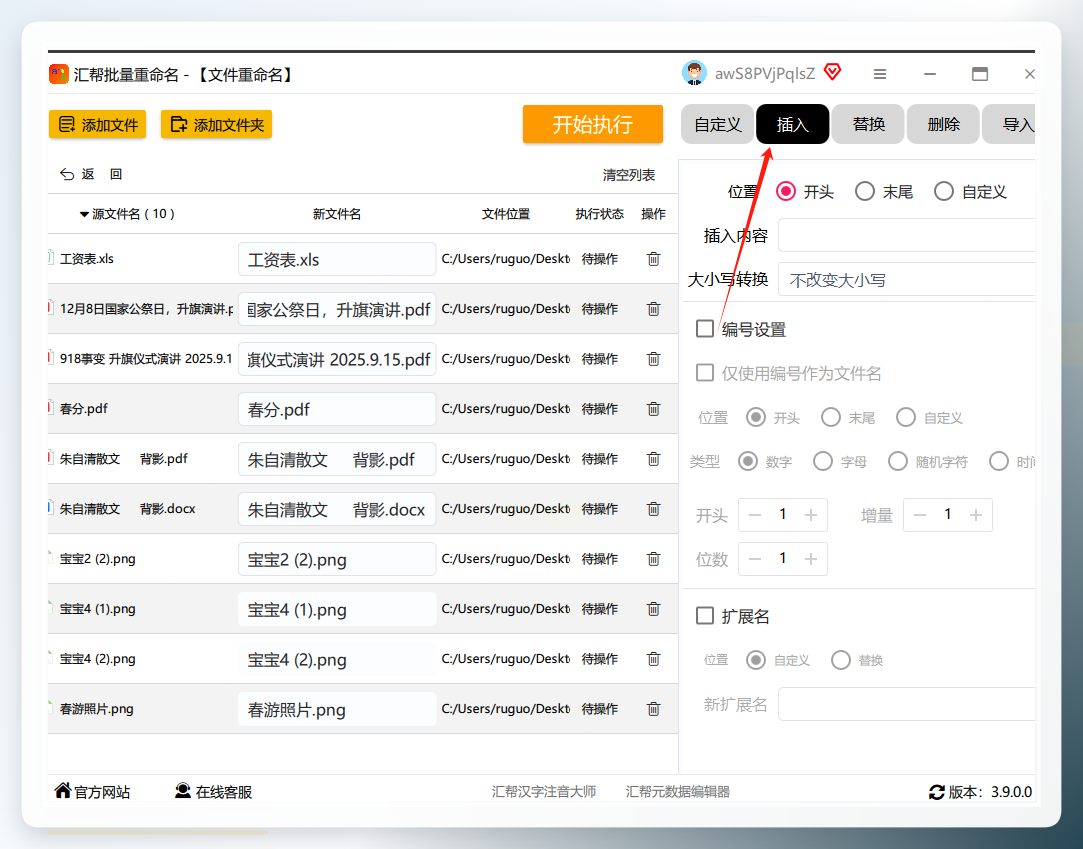Check for updates via 版本 refresh icon

pyautogui.click(x=937, y=792)
